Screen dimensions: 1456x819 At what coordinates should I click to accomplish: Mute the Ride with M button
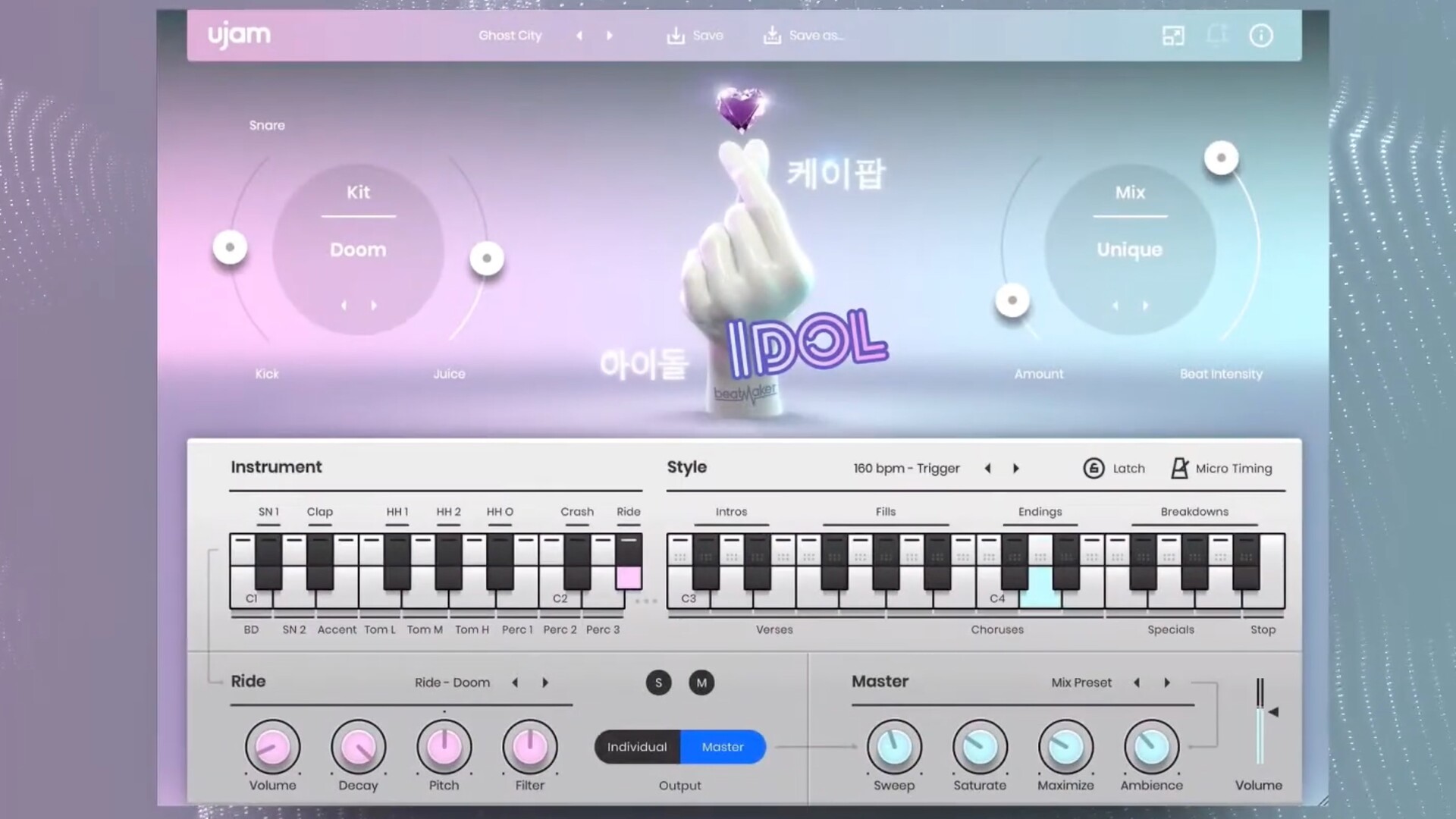click(701, 682)
